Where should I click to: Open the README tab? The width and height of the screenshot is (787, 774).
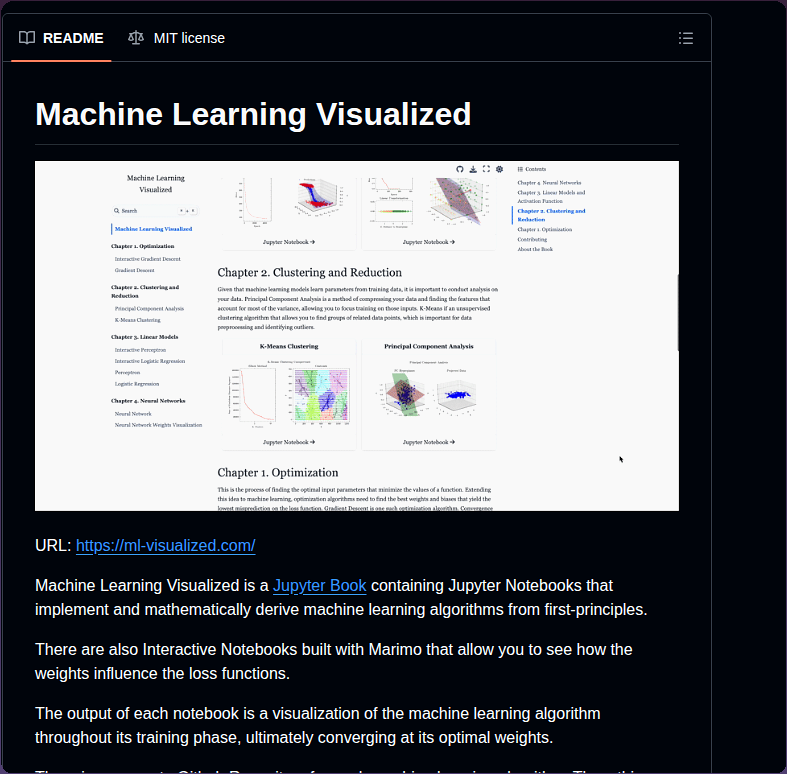[x=61, y=38]
